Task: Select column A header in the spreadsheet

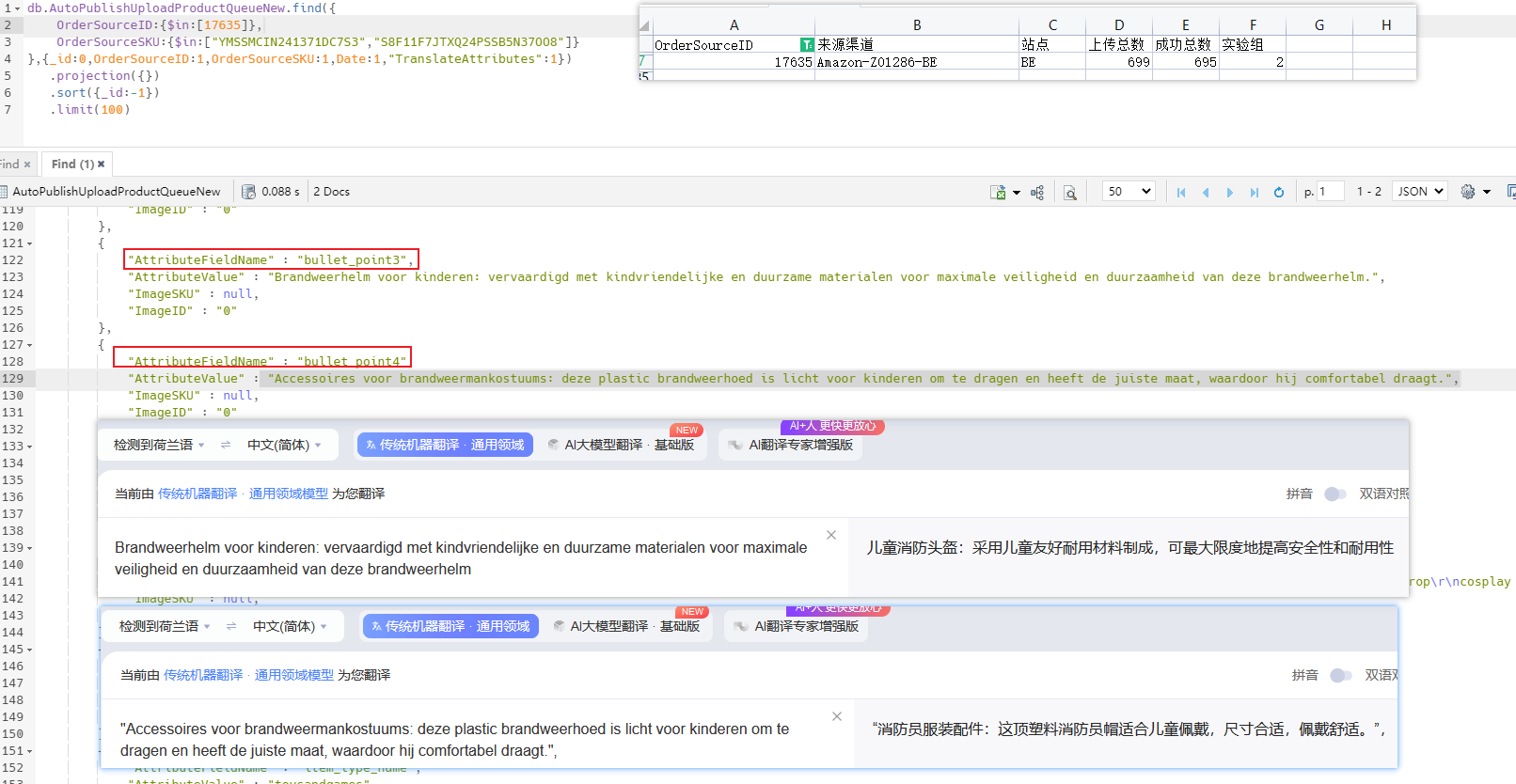Action: tap(734, 25)
